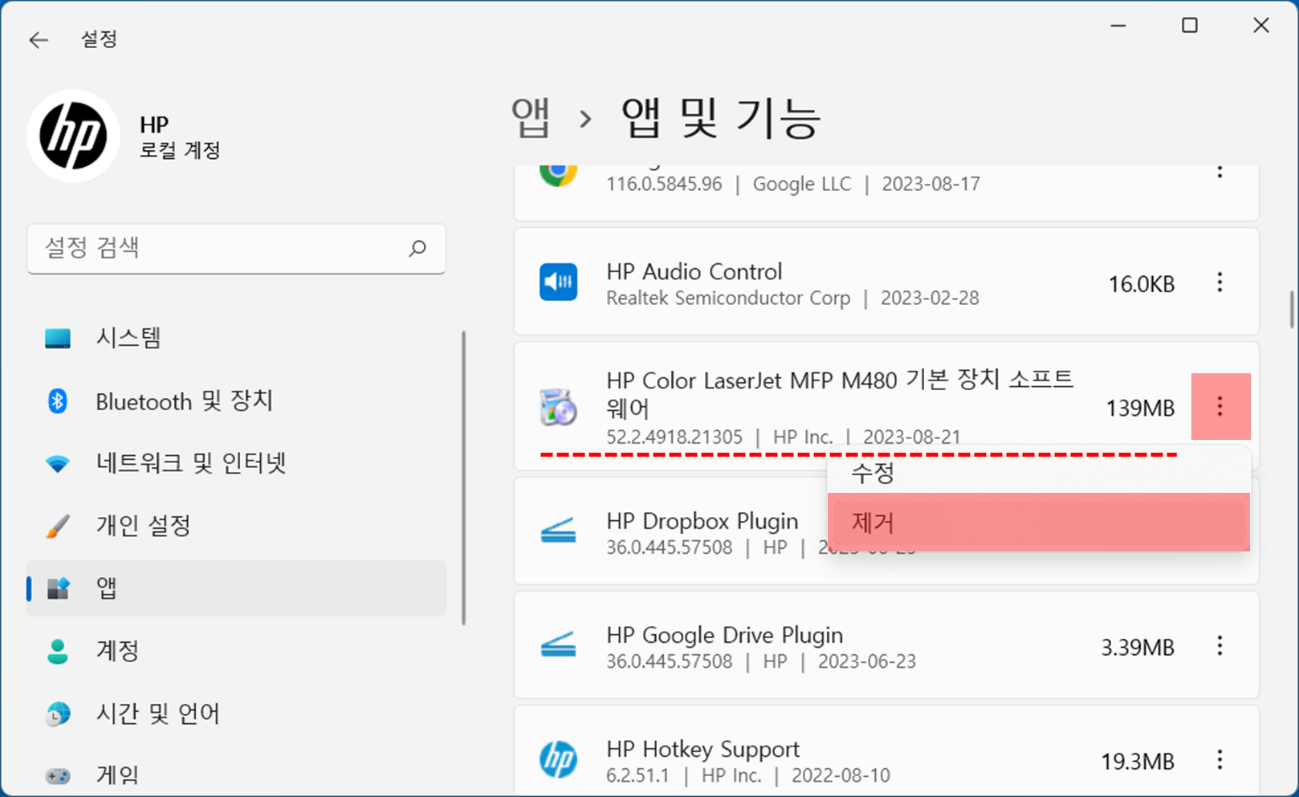1299x797 pixels.
Task: Choose 수정 from the context menu
Action: tap(1039, 472)
